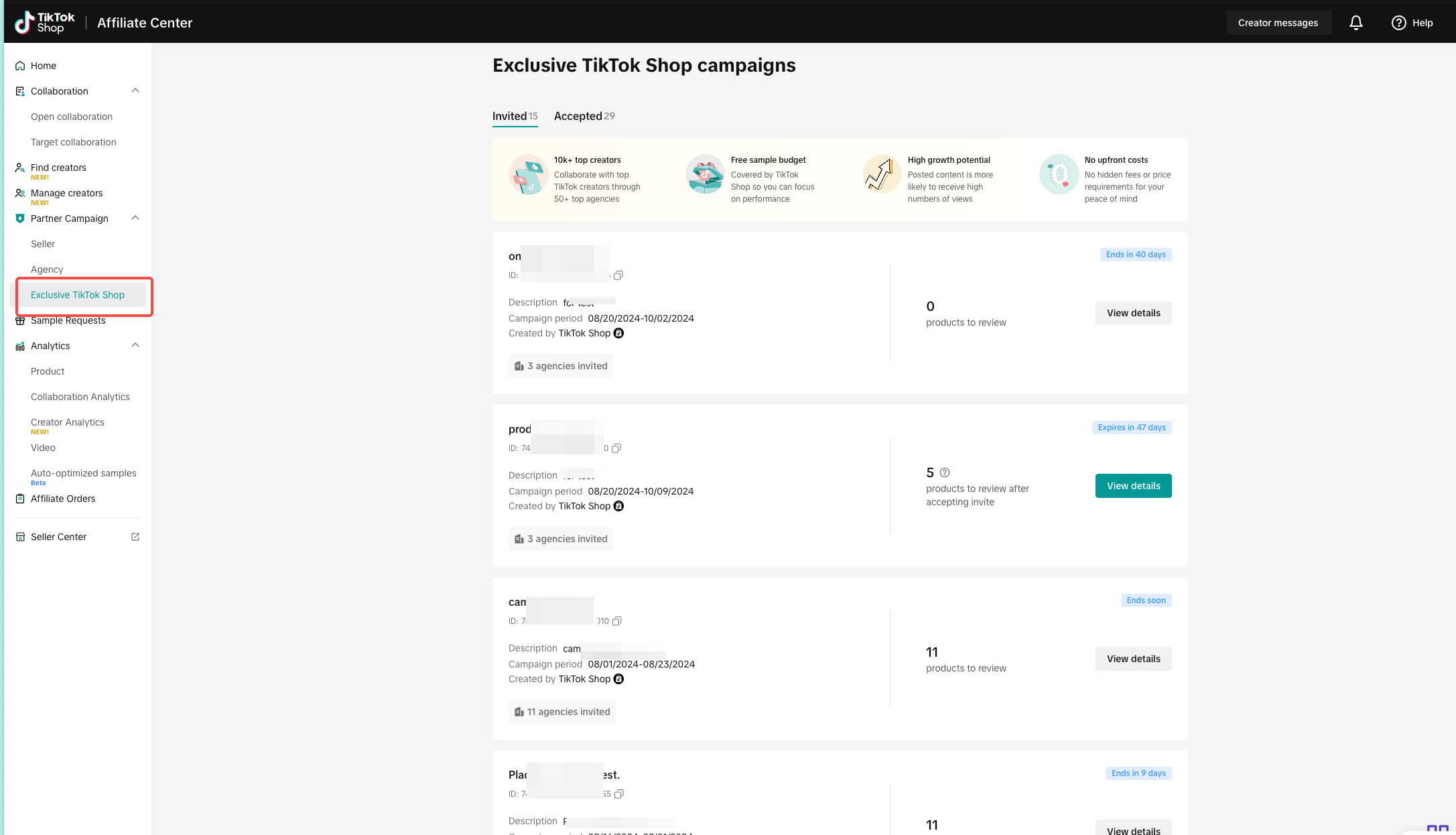Click View details for prod campaign
The height and width of the screenshot is (835, 1456).
pos(1133,485)
